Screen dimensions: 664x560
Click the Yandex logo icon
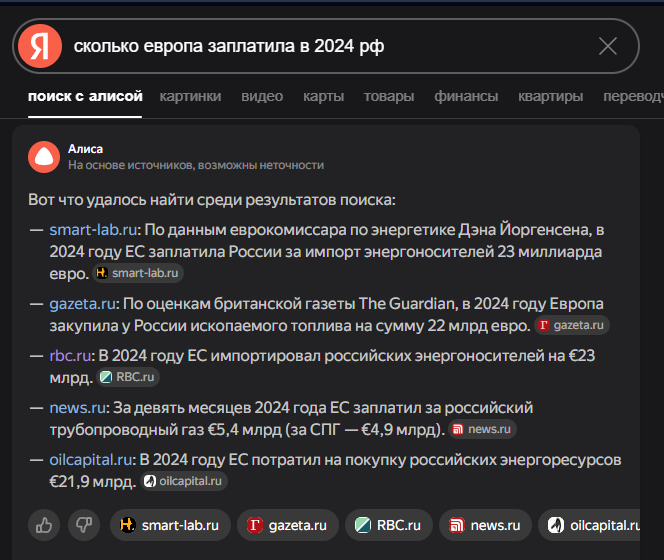point(40,46)
